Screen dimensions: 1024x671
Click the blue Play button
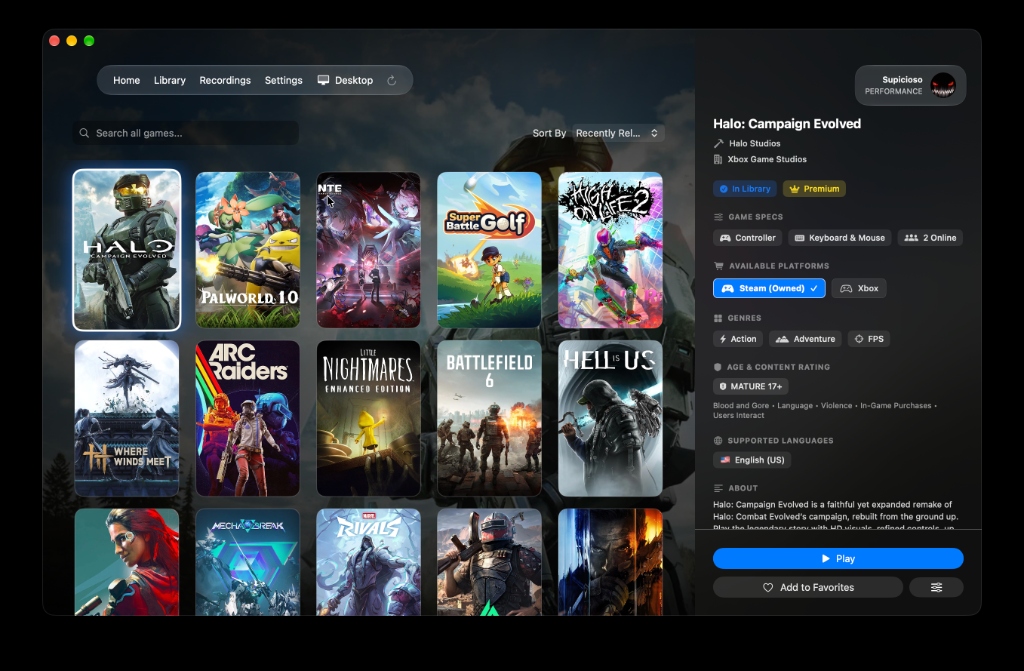pyautogui.click(x=838, y=559)
